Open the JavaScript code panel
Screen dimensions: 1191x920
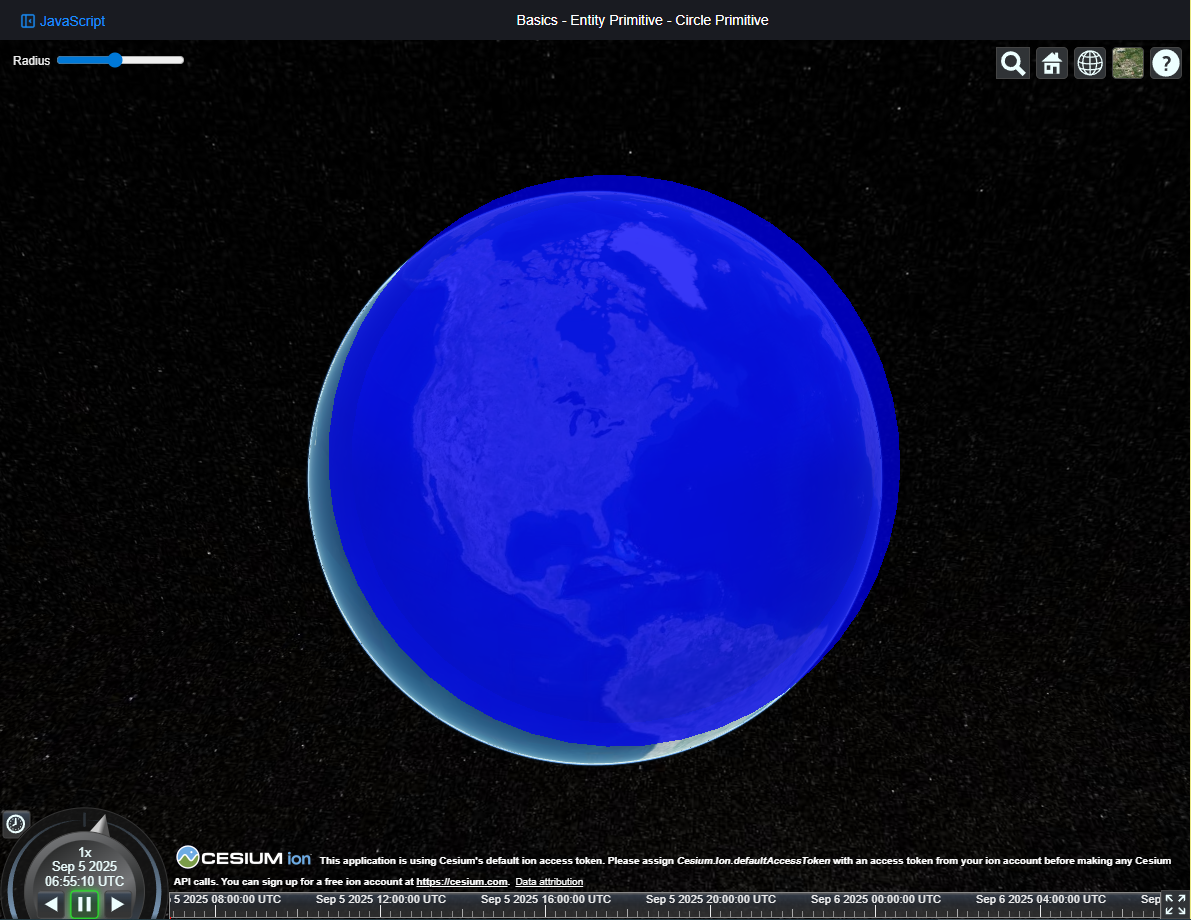(62, 21)
